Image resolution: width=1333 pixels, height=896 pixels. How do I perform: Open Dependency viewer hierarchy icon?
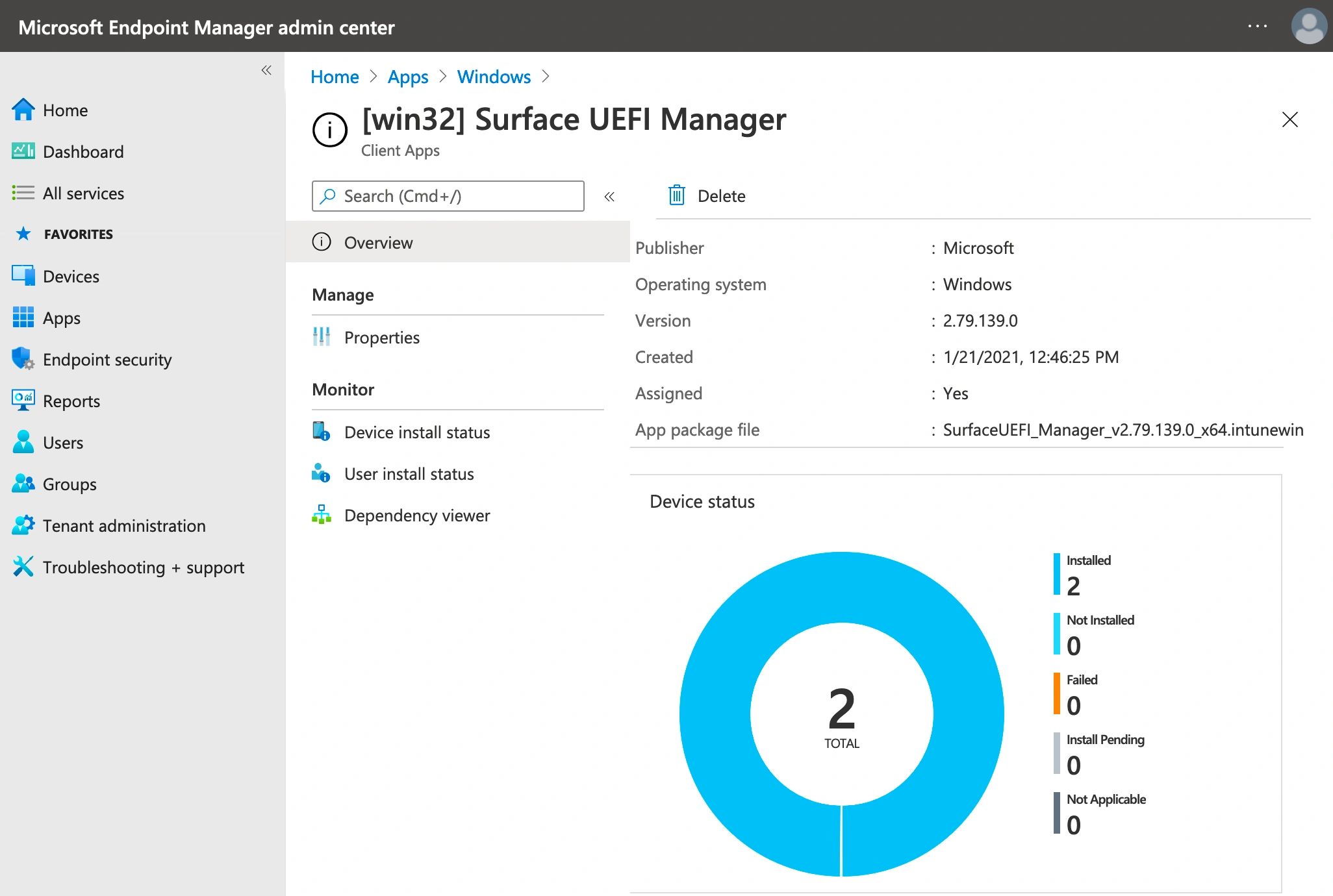click(x=321, y=515)
